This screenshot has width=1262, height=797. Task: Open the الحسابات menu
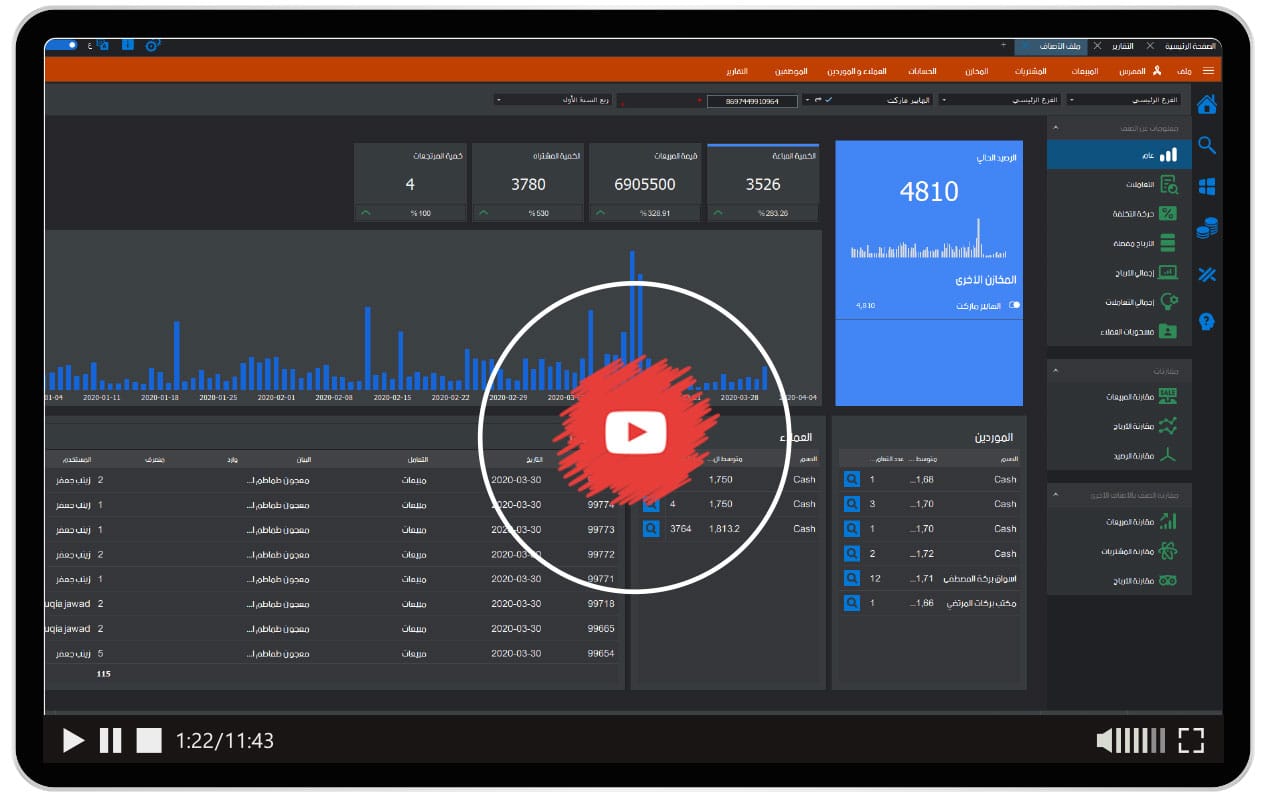point(922,71)
